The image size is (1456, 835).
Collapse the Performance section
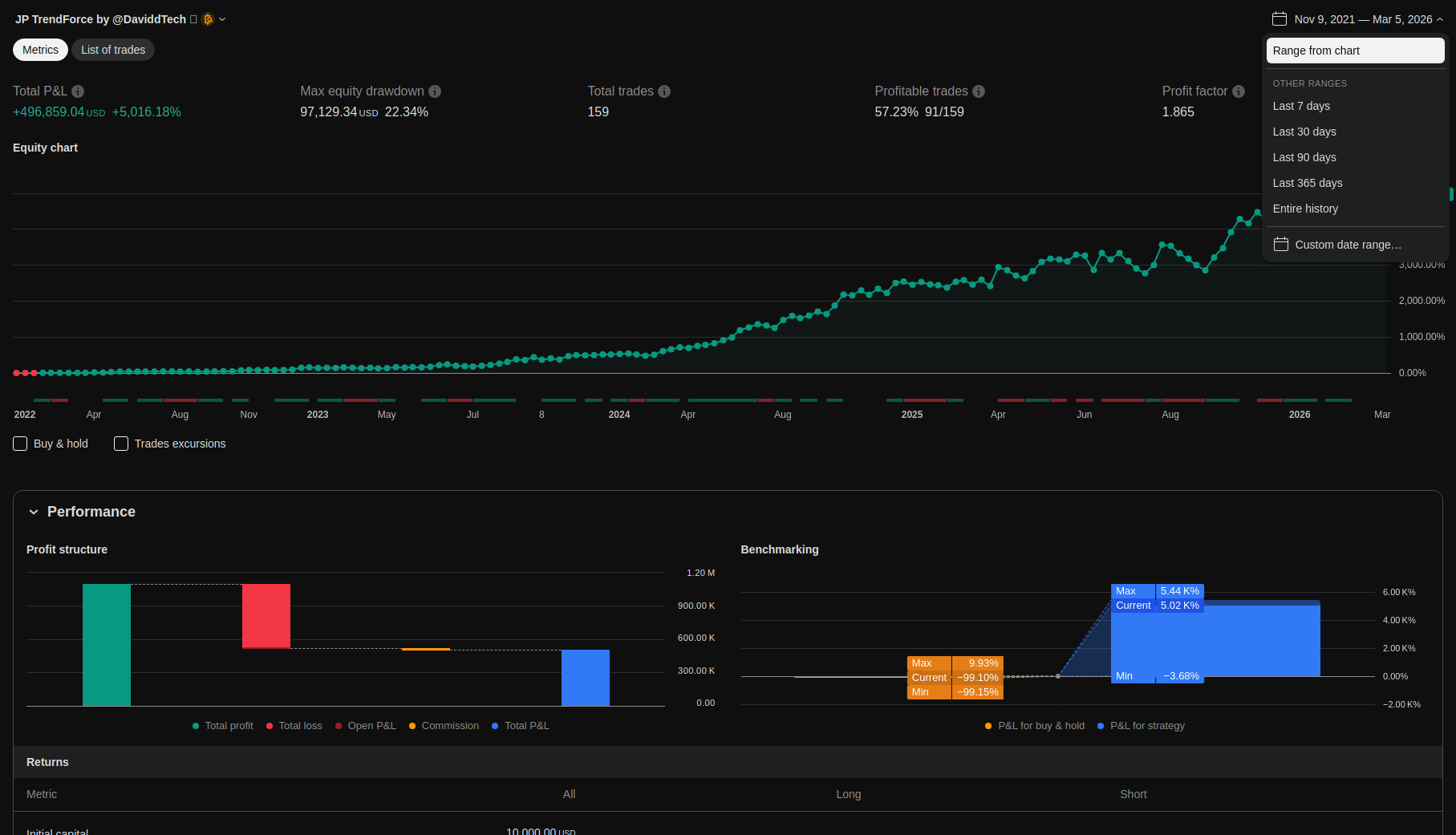tap(34, 512)
